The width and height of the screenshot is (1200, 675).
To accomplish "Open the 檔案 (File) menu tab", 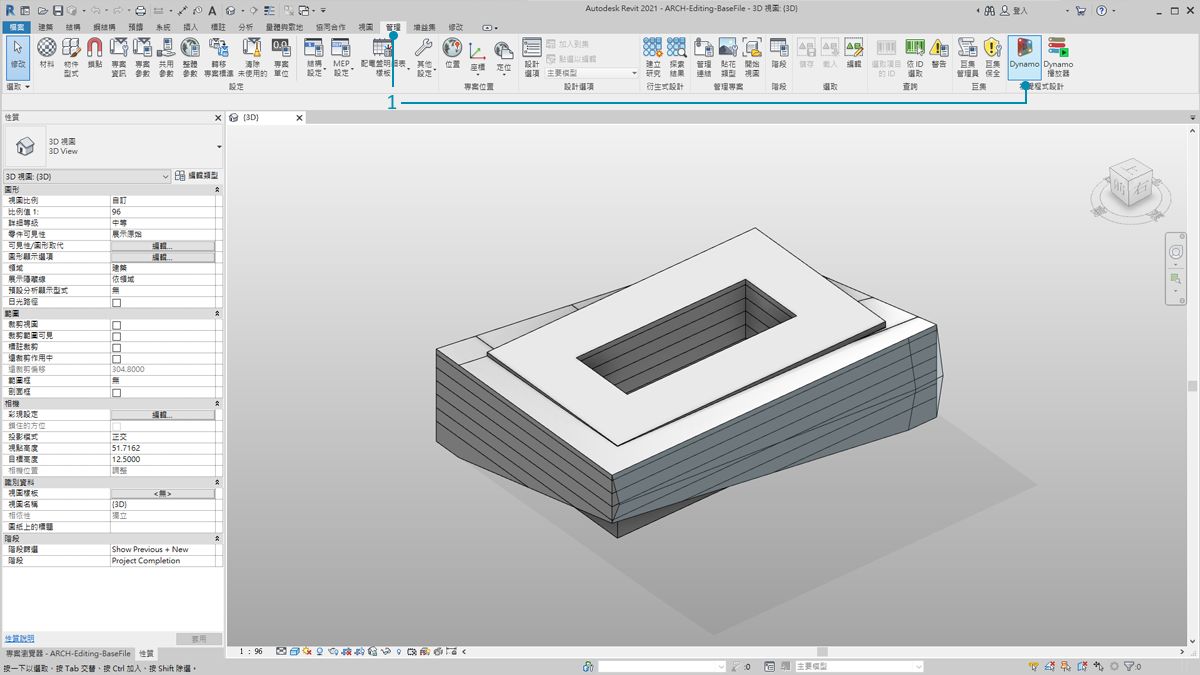I will [17, 27].
